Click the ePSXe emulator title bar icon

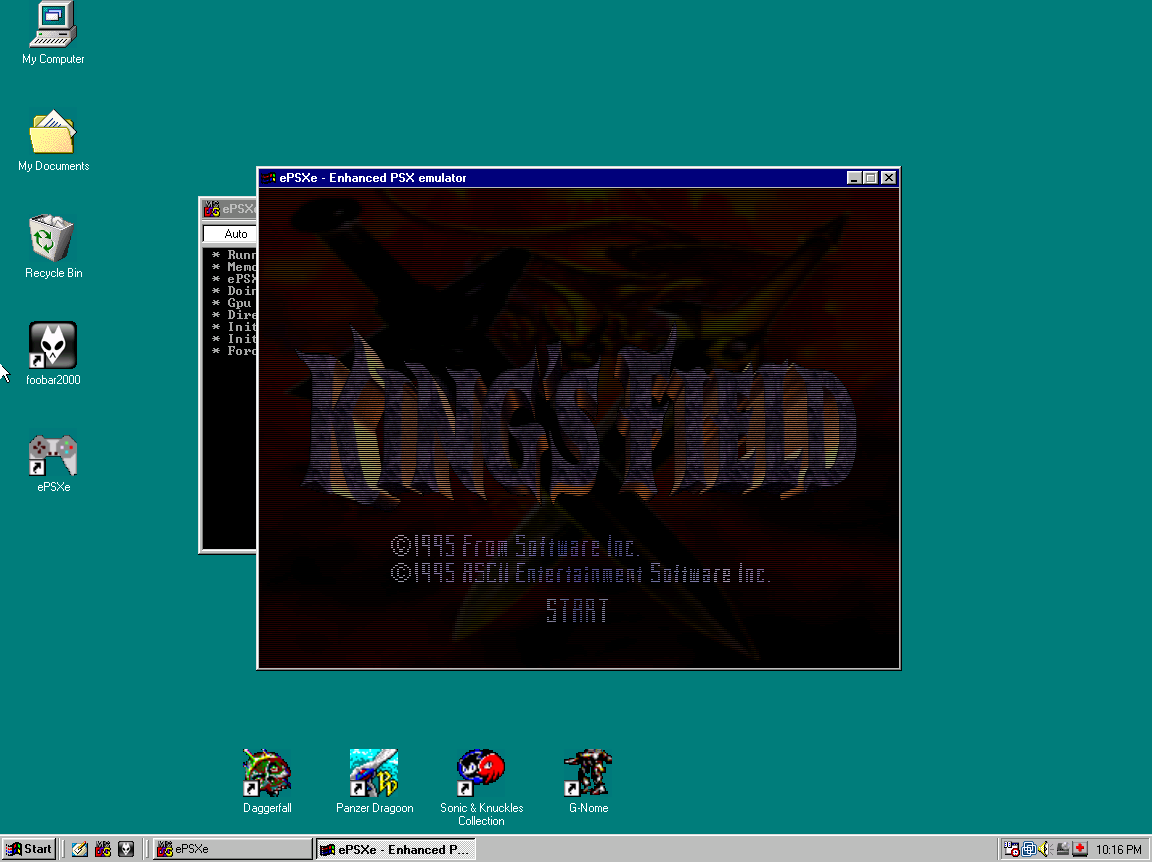[x=269, y=178]
